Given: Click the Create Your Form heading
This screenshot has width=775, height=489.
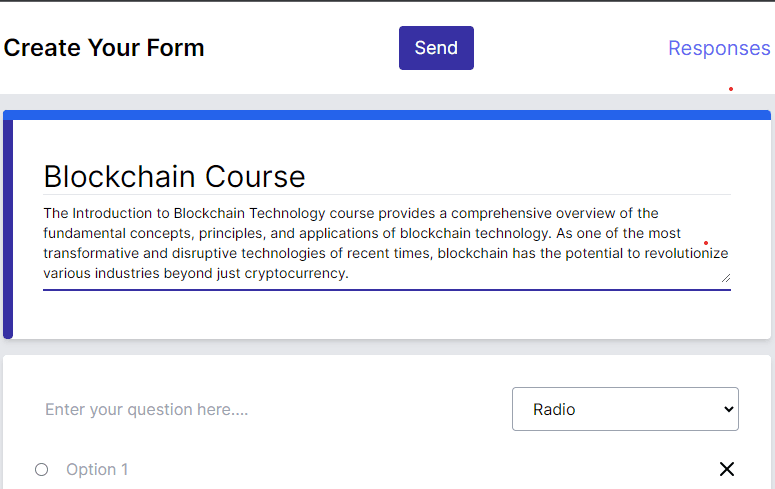Looking at the screenshot, I should (104, 48).
